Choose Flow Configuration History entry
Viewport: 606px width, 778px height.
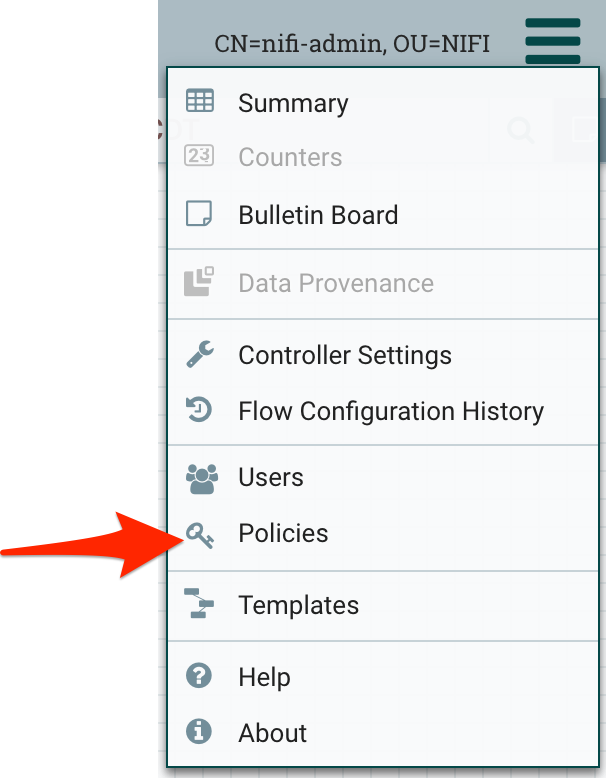(391, 411)
